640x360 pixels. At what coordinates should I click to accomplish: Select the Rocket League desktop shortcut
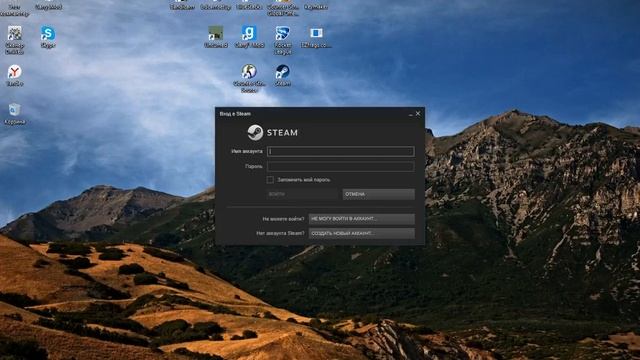pyautogui.click(x=282, y=40)
